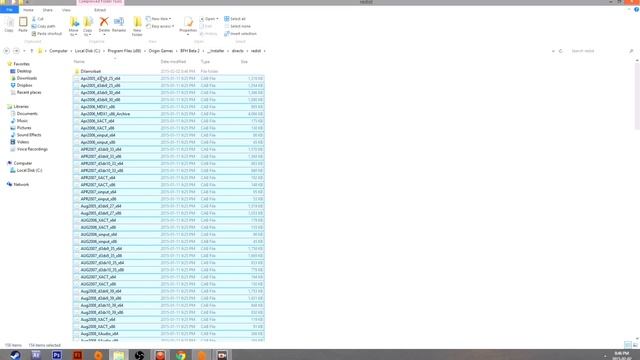This screenshot has height=360, width=640.
Task: Click the Select all icon
Action: pos(227,19)
